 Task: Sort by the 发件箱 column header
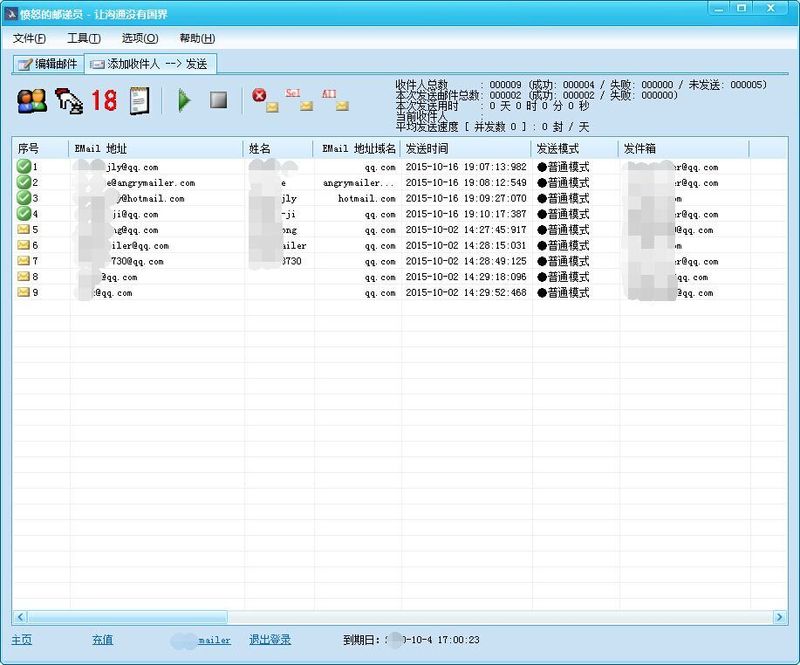point(684,149)
